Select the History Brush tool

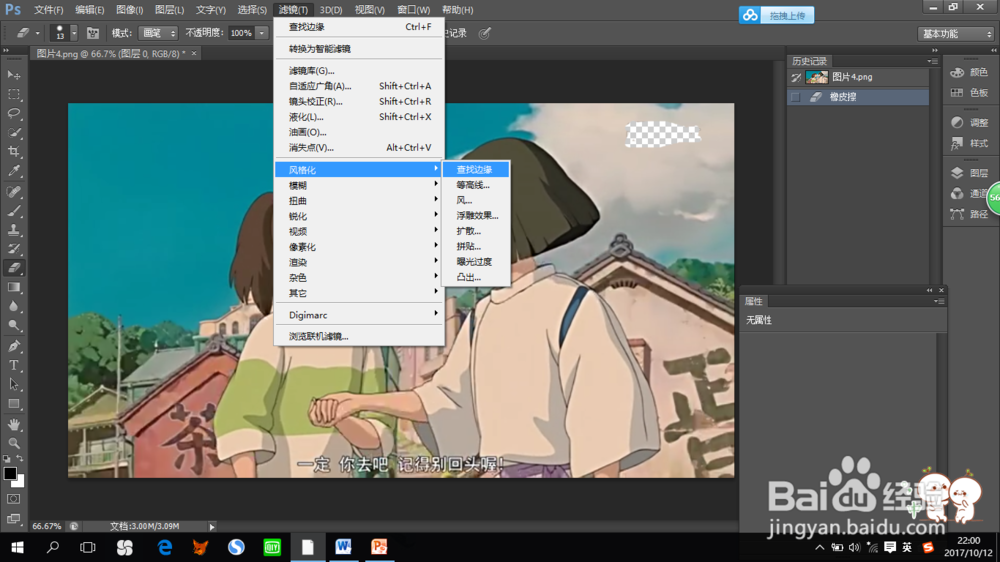(x=13, y=249)
